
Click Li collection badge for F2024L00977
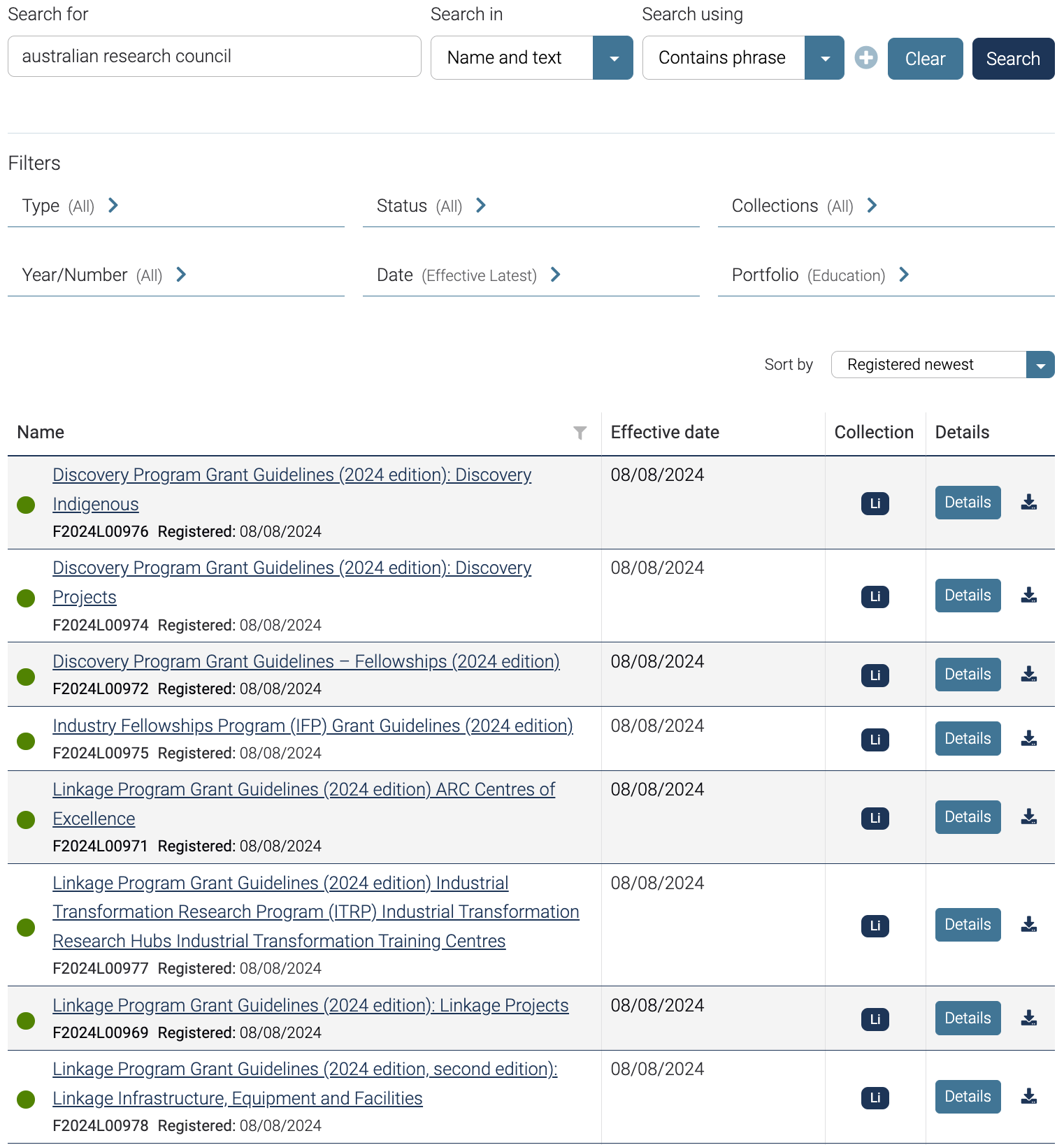point(875,926)
